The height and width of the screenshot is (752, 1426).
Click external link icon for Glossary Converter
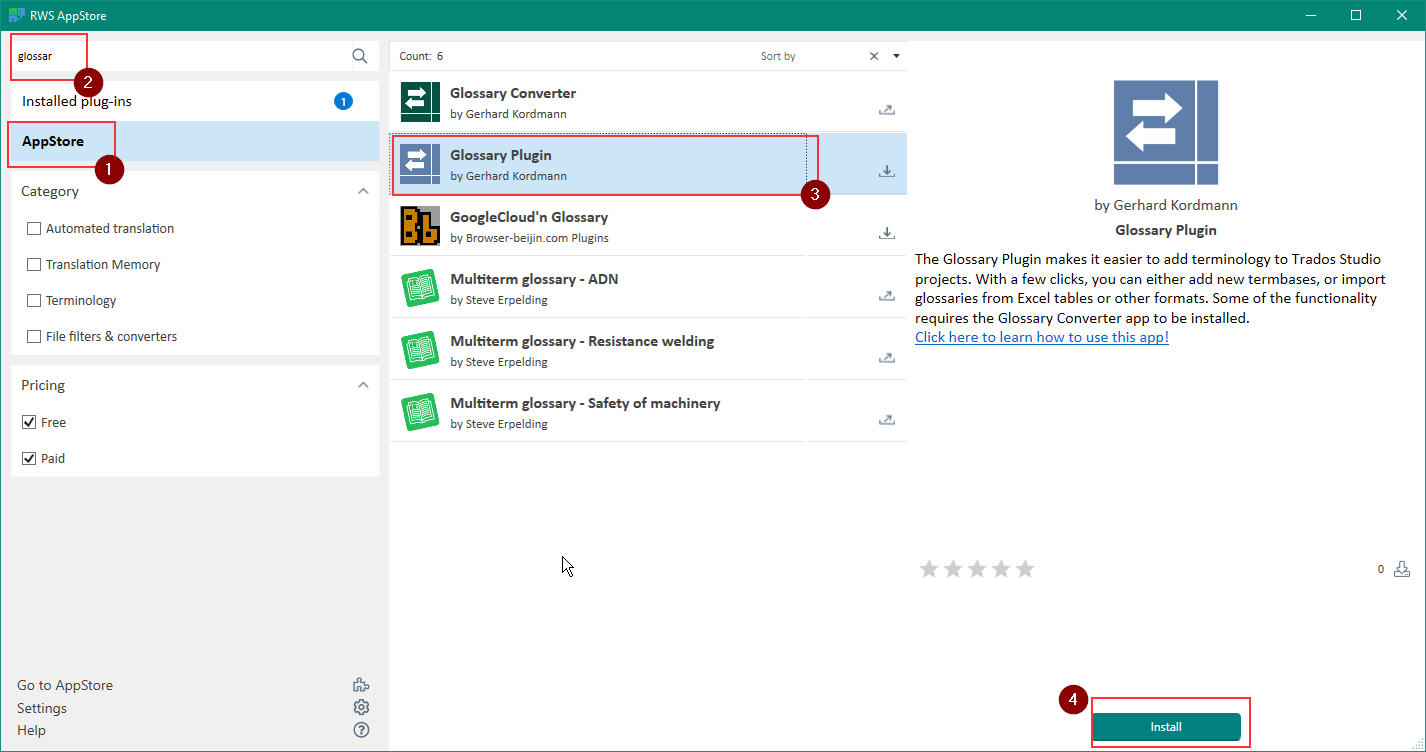[886, 109]
